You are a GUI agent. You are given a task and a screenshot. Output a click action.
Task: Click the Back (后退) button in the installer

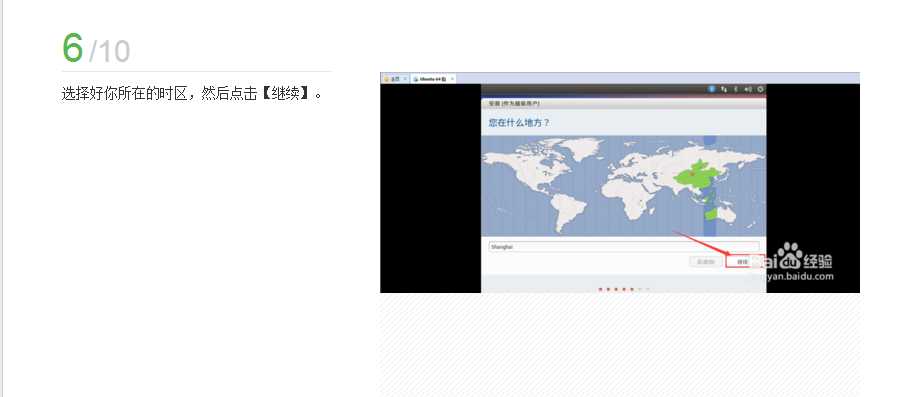point(706,262)
